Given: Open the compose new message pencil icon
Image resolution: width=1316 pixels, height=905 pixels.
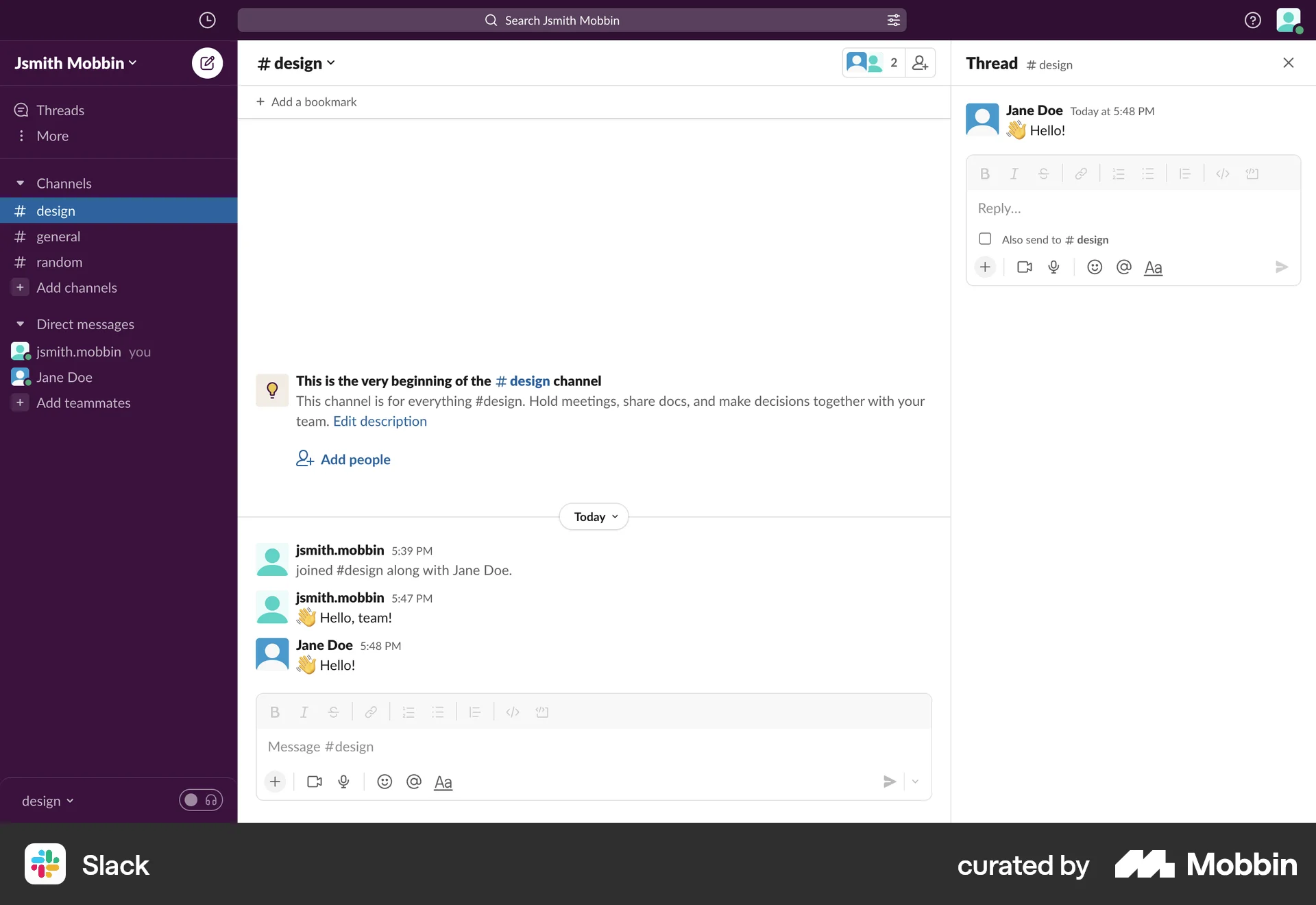Looking at the screenshot, I should [207, 62].
